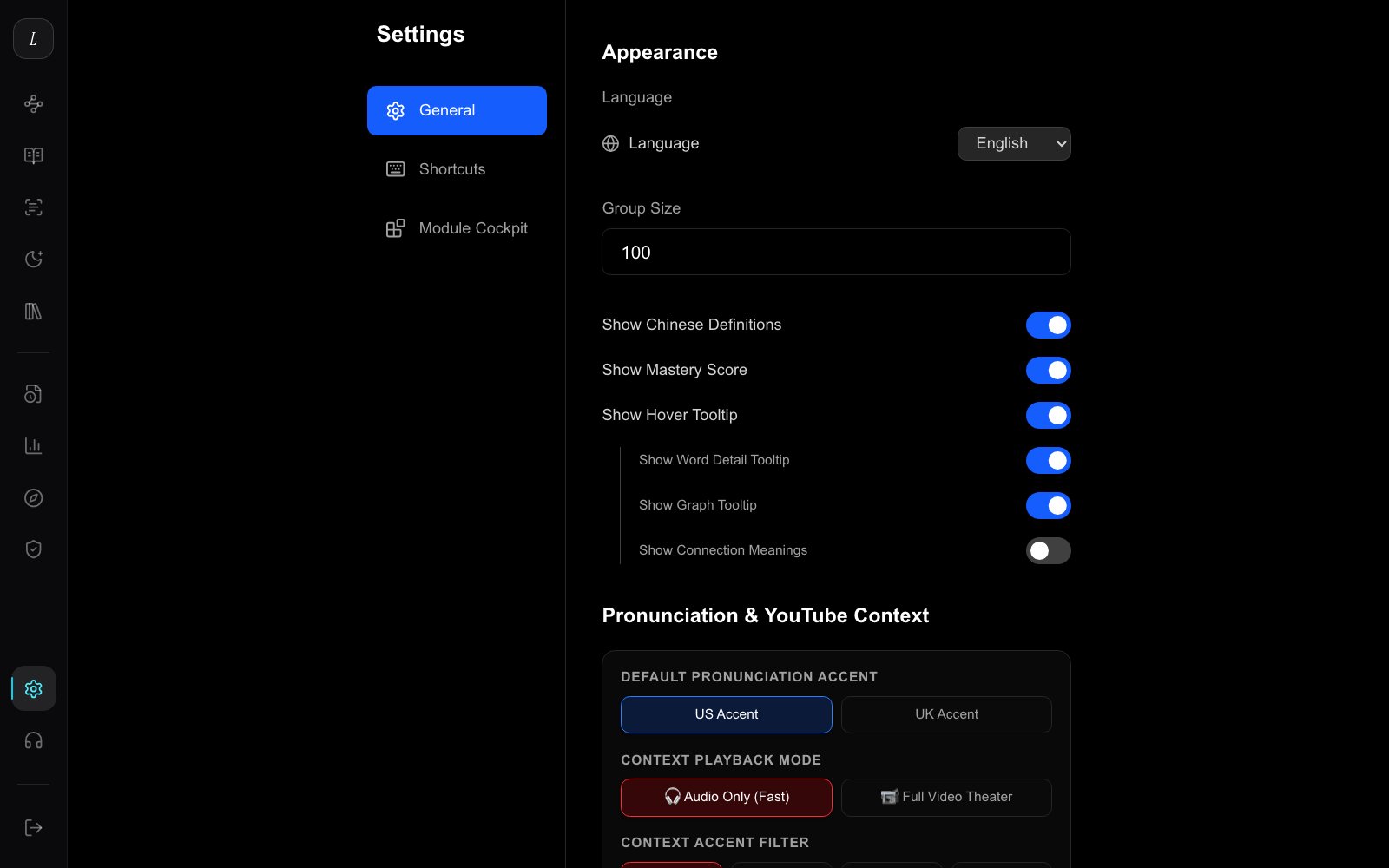Viewport: 1389px width, 868px height.
Task: Enable Show Connection Meanings switch
Action: [x=1048, y=550]
